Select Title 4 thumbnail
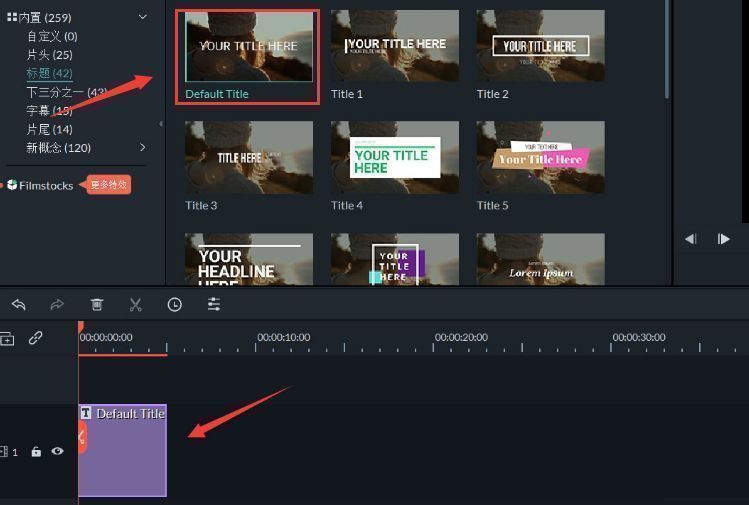 pos(395,157)
